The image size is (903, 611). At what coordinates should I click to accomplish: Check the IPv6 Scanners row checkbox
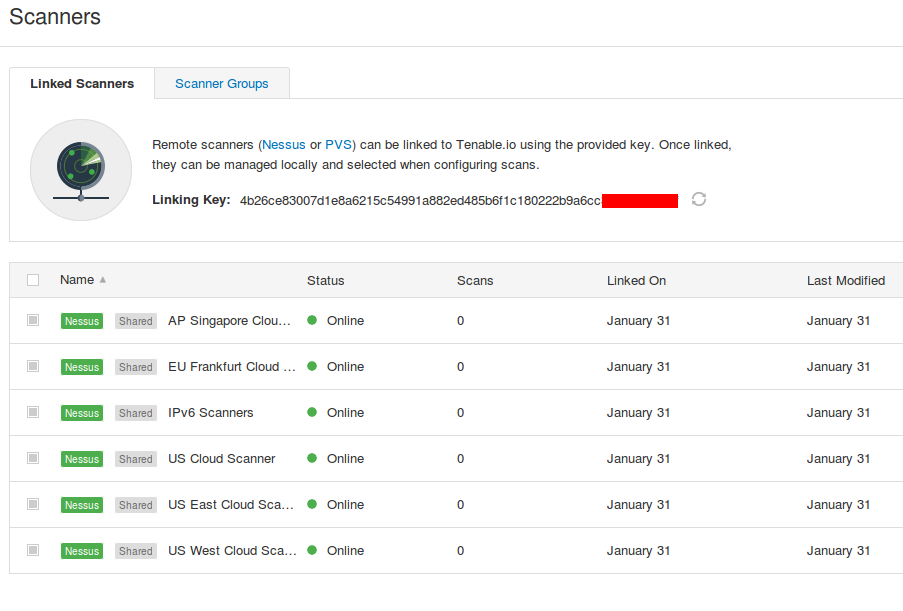33,412
